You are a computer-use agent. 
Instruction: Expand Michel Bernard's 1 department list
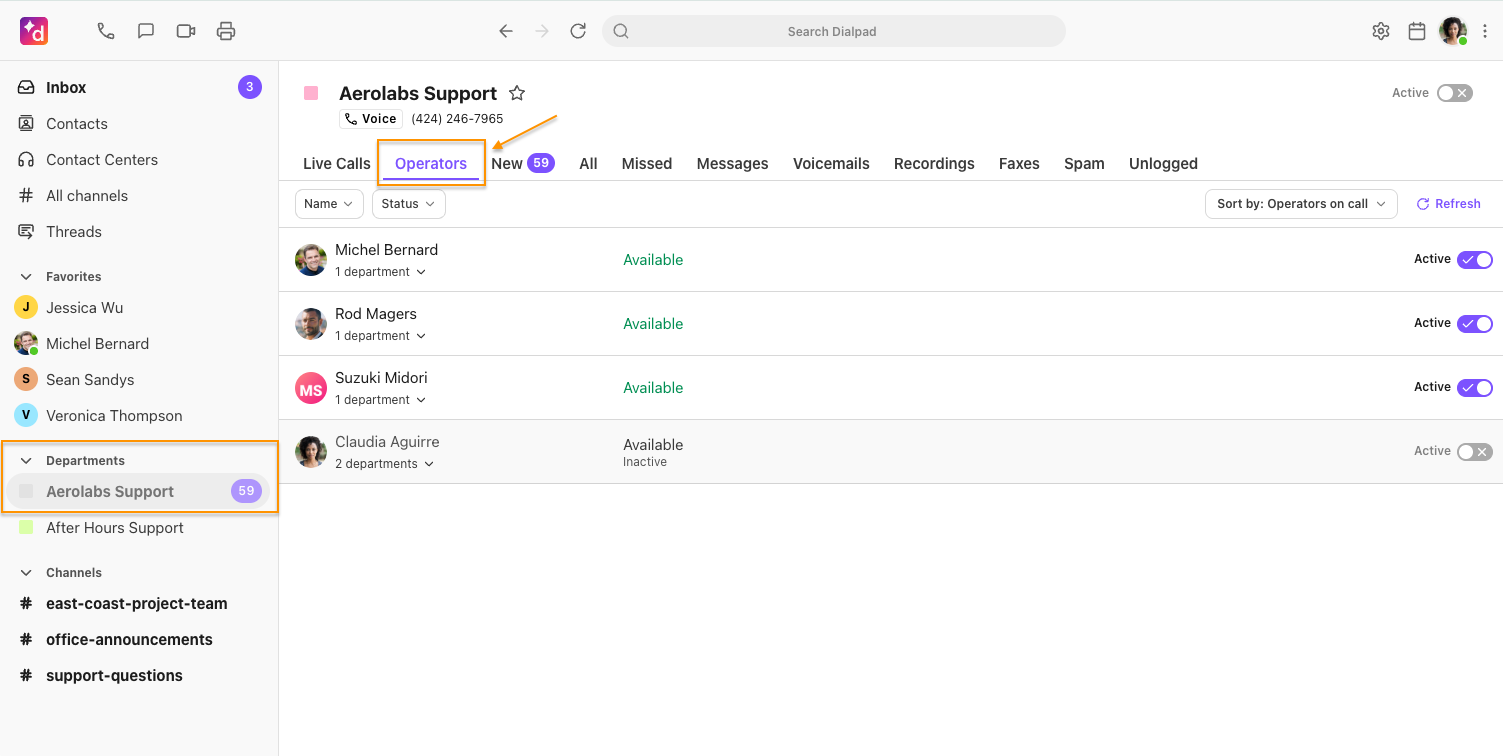(380, 272)
